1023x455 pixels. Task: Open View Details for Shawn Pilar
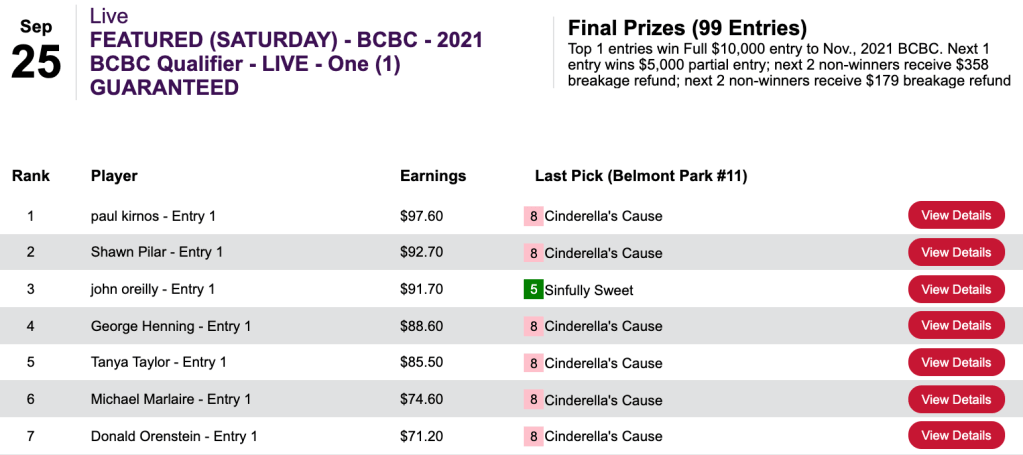pos(956,253)
